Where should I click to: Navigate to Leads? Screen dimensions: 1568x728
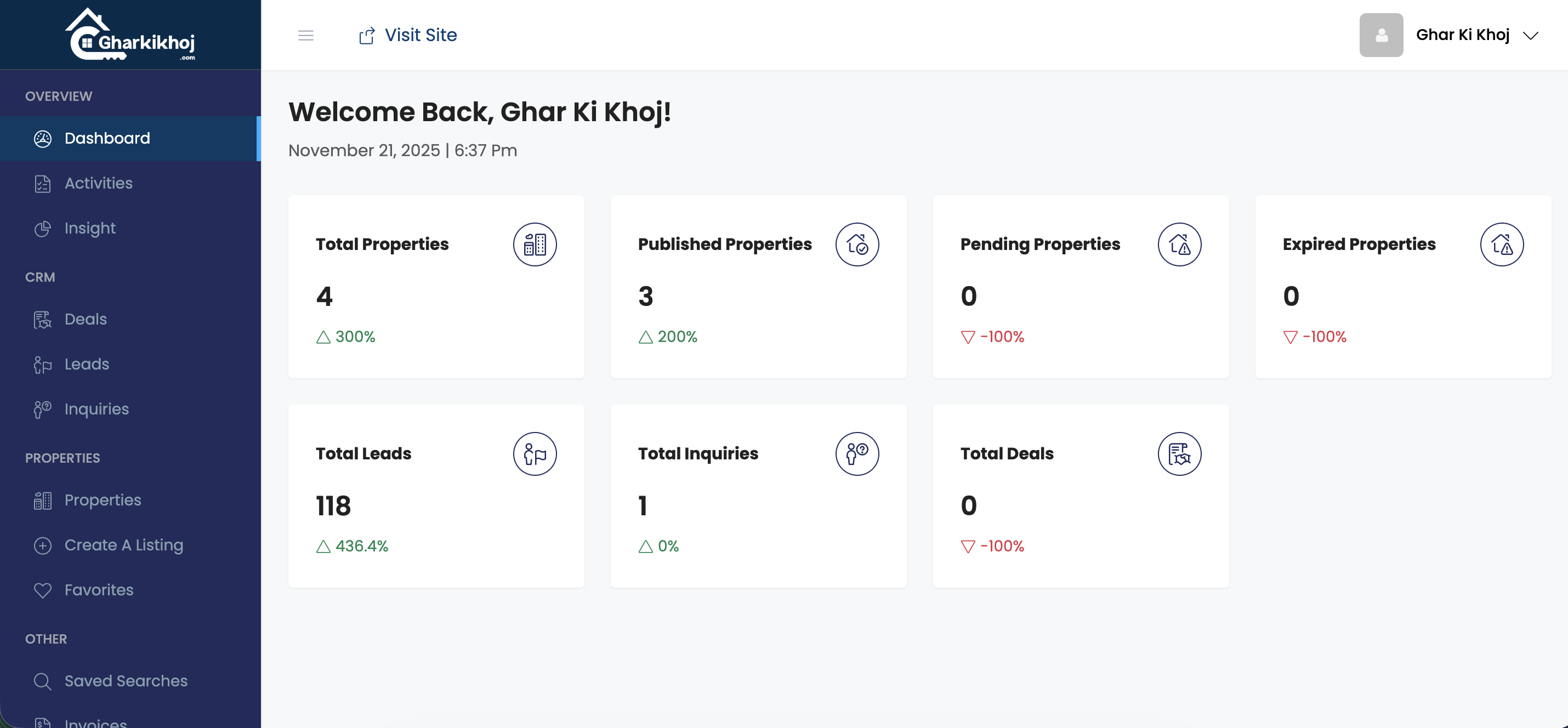click(x=87, y=365)
